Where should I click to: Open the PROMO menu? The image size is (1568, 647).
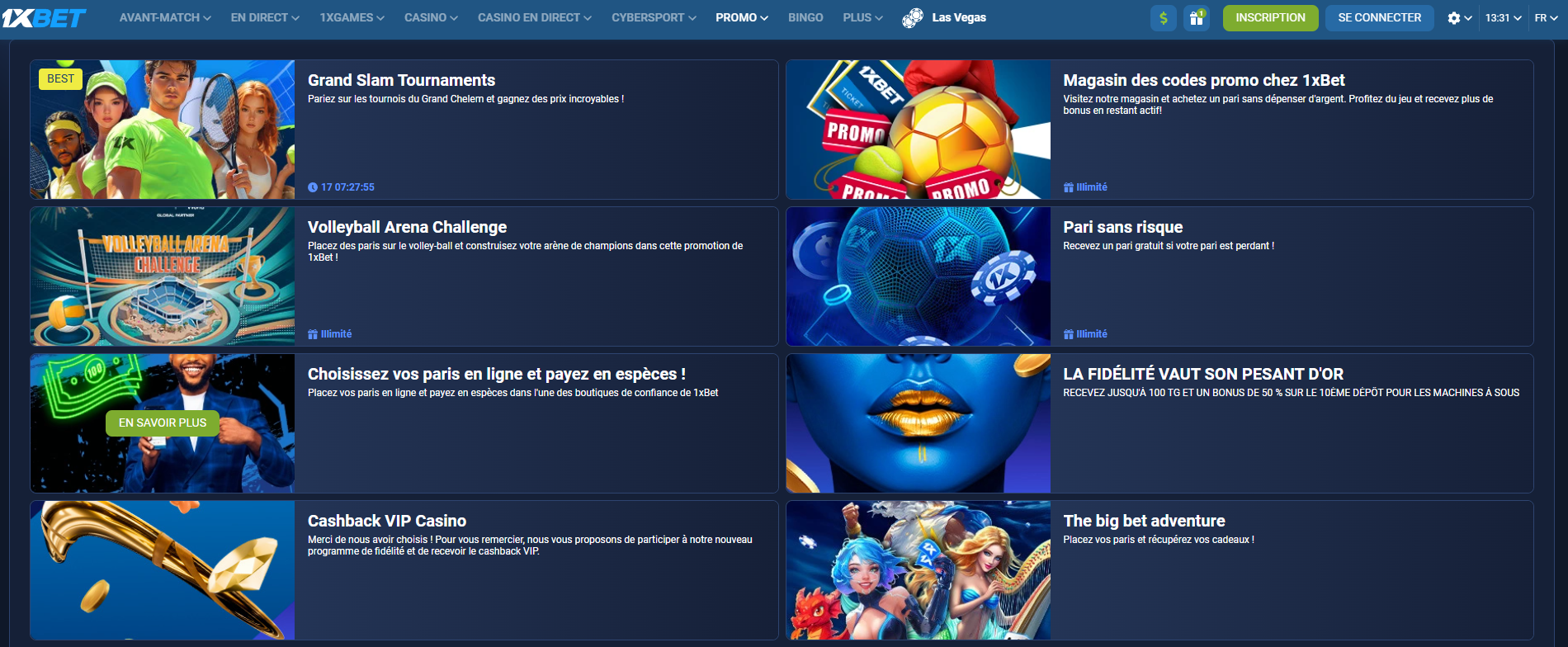tap(741, 17)
